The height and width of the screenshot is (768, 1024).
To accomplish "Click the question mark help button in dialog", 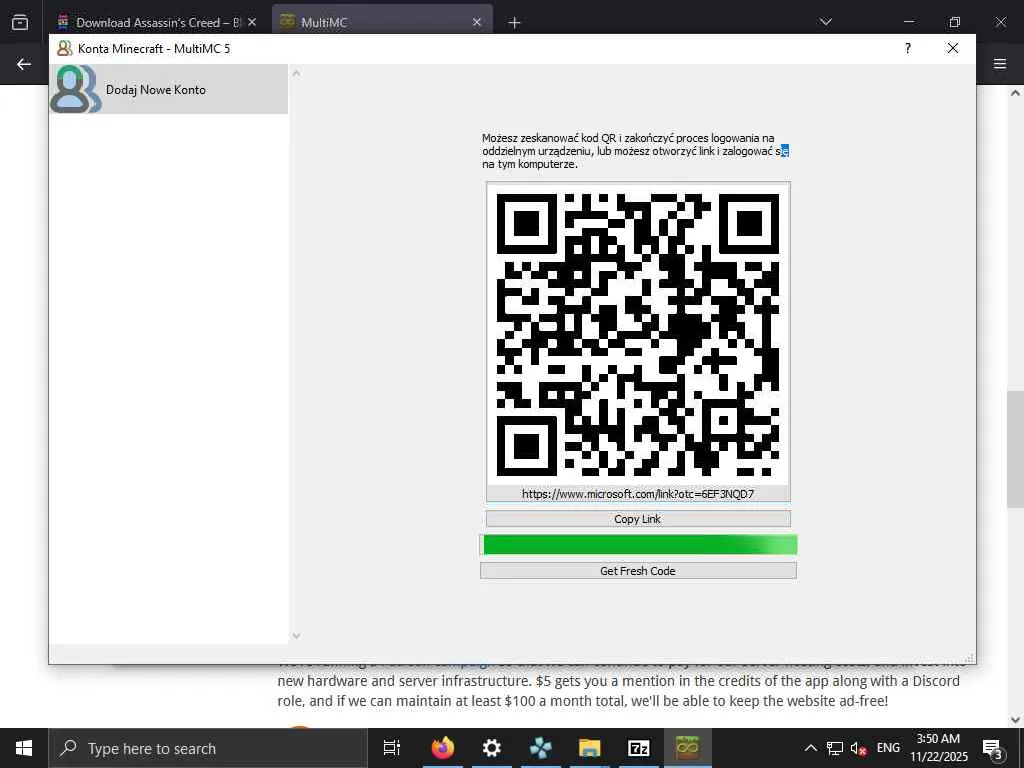I will click(x=908, y=48).
